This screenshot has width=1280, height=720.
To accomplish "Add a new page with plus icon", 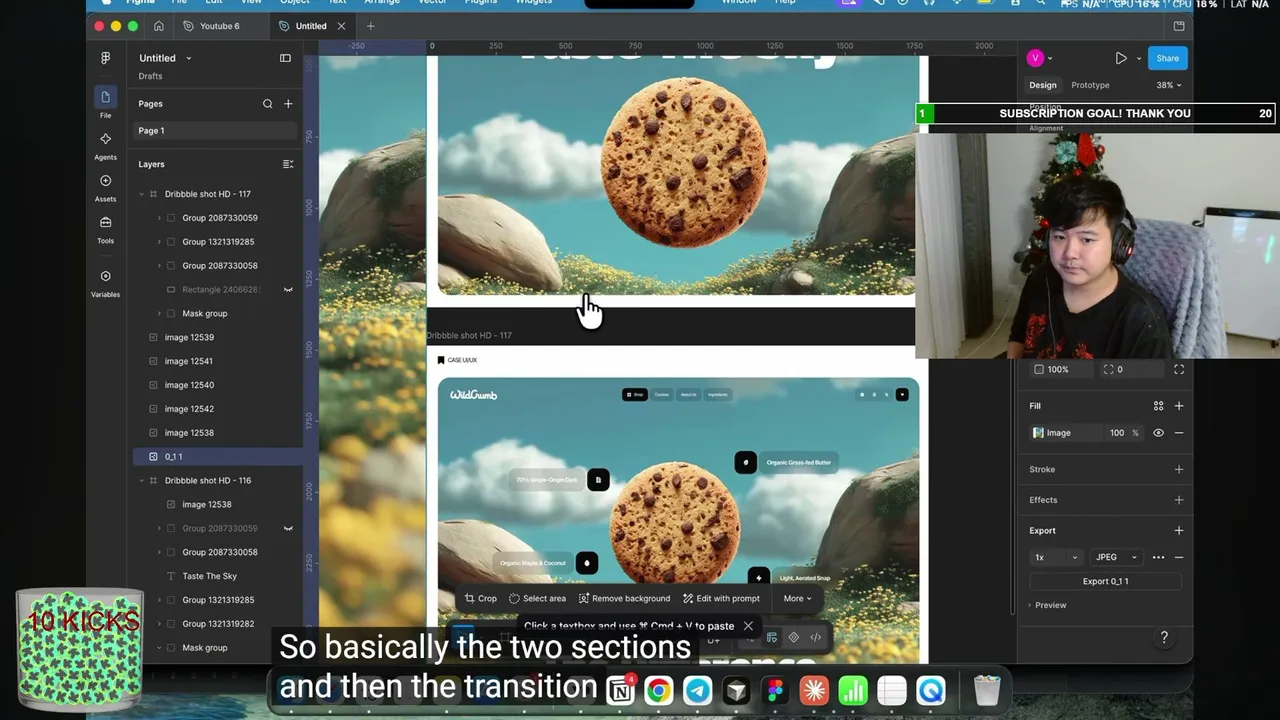I will point(288,104).
